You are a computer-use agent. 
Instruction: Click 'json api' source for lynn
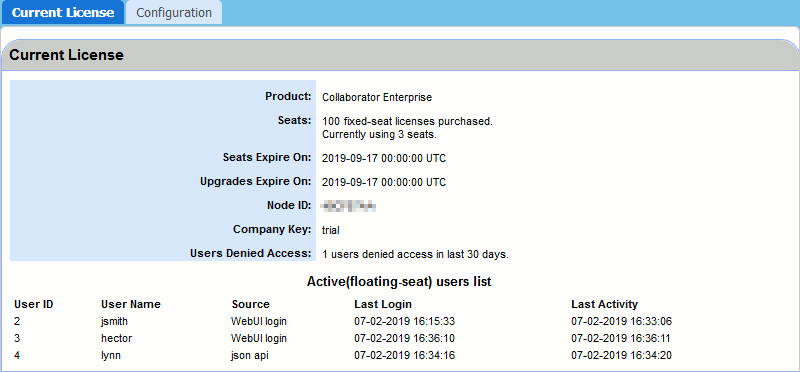point(249,355)
